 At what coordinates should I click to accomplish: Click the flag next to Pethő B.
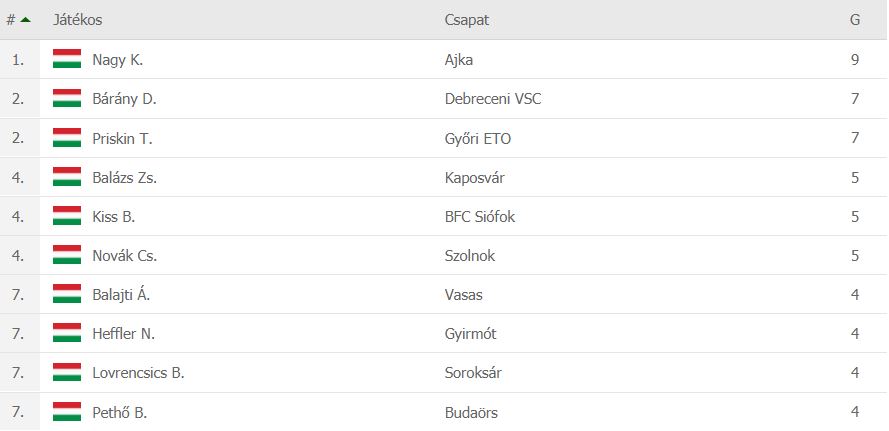pos(67,411)
